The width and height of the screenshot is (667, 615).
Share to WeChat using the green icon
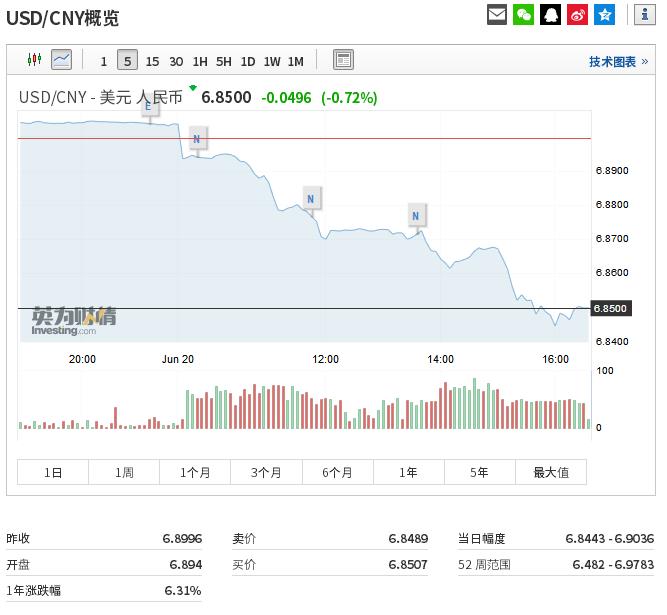(524, 14)
